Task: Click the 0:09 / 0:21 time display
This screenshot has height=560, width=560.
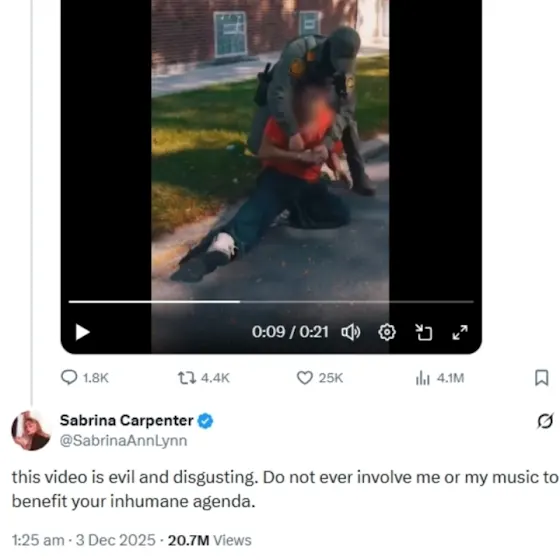Action: coord(290,332)
